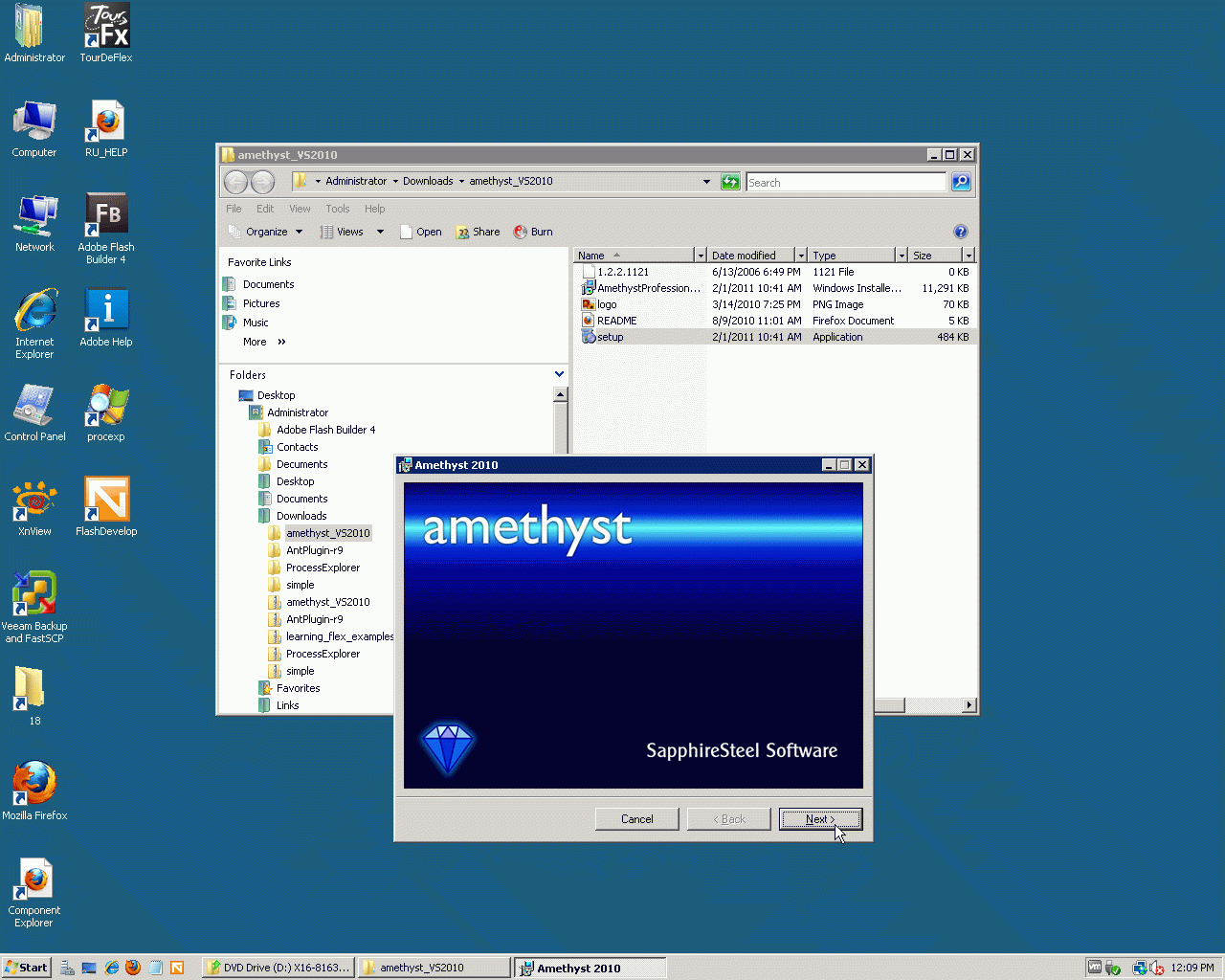
Task: Select the XnView desktop icon
Action: pyautogui.click(x=35, y=507)
